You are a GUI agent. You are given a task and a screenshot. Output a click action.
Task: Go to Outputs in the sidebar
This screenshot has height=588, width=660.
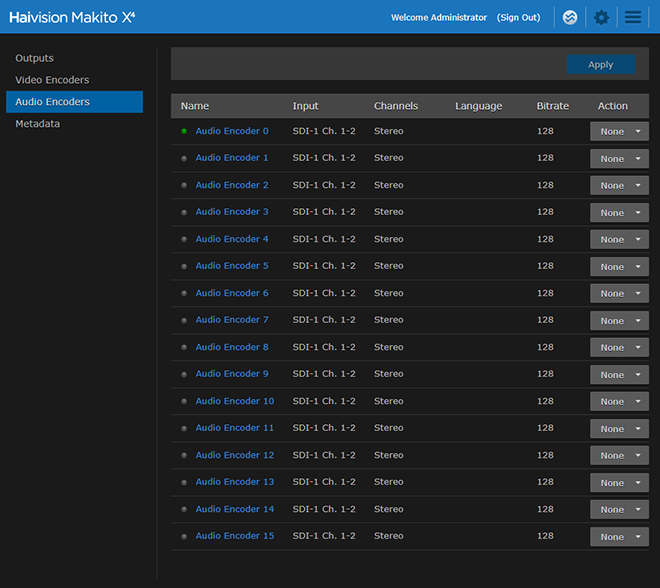tap(35, 58)
